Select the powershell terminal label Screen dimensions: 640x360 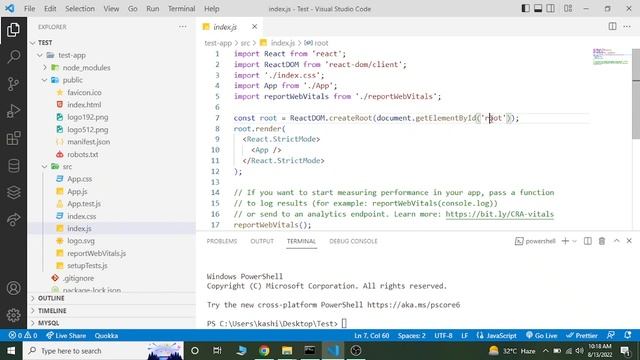click(x=536, y=241)
